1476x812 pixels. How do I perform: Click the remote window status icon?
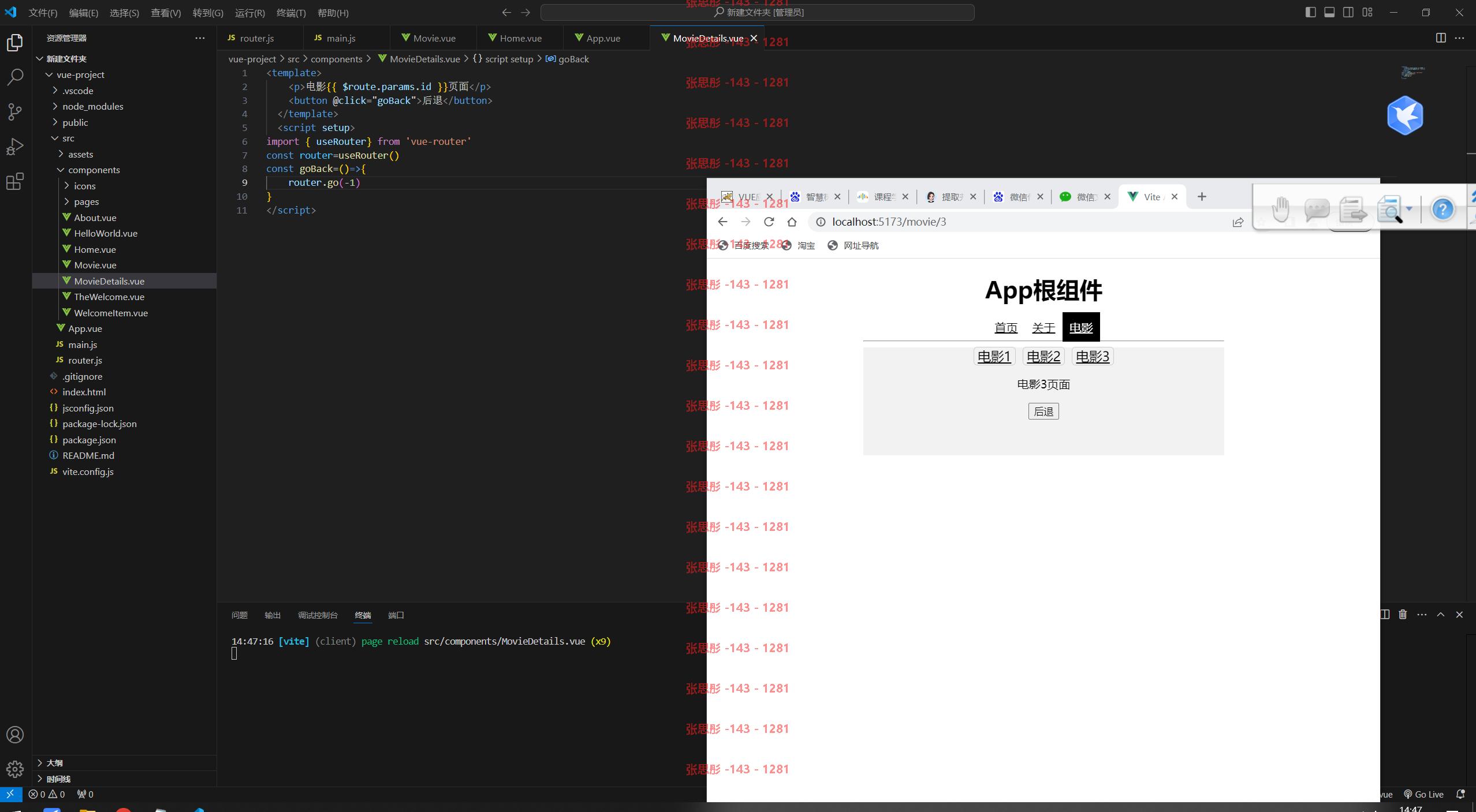pos(10,794)
